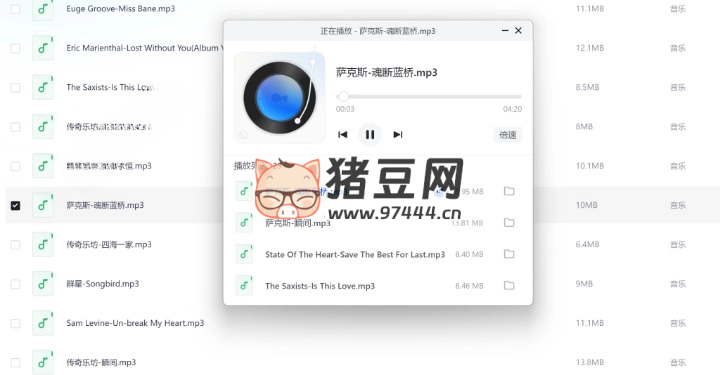This screenshot has width=720, height=375.
Task: Open file 群星-Songbird.mp3
Action: click(x=103, y=284)
